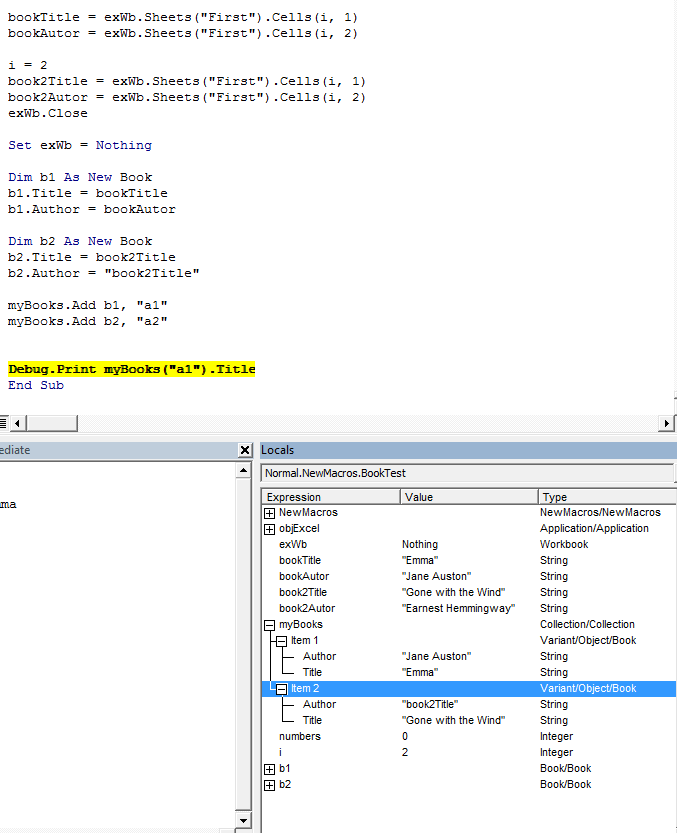Click the Expression column header
This screenshot has width=677, height=833.
331,497
